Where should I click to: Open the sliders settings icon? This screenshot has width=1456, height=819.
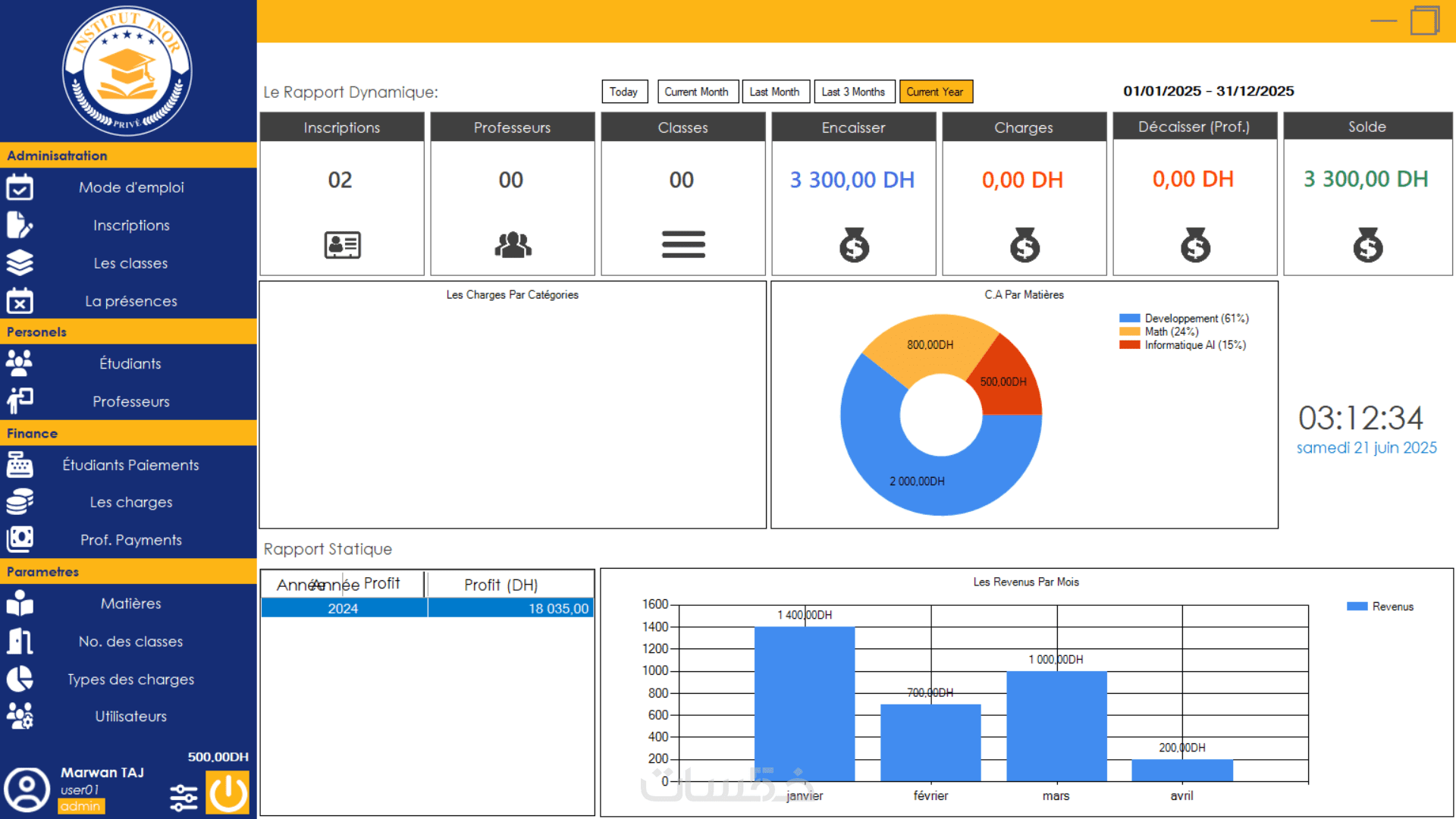click(184, 797)
